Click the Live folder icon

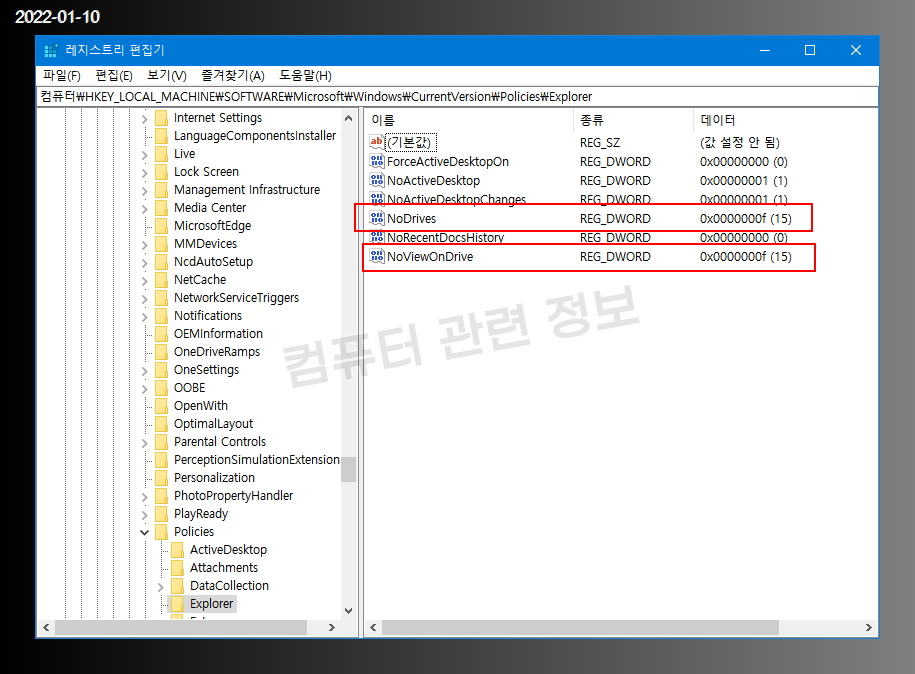pos(162,154)
